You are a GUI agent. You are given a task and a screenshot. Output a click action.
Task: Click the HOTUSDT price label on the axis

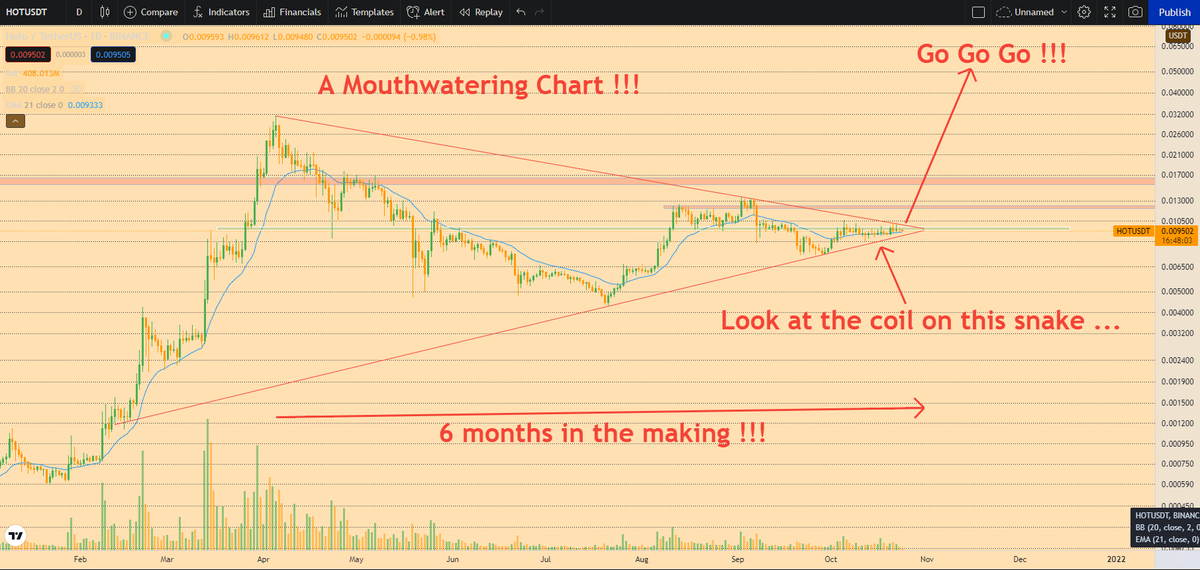point(1134,230)
